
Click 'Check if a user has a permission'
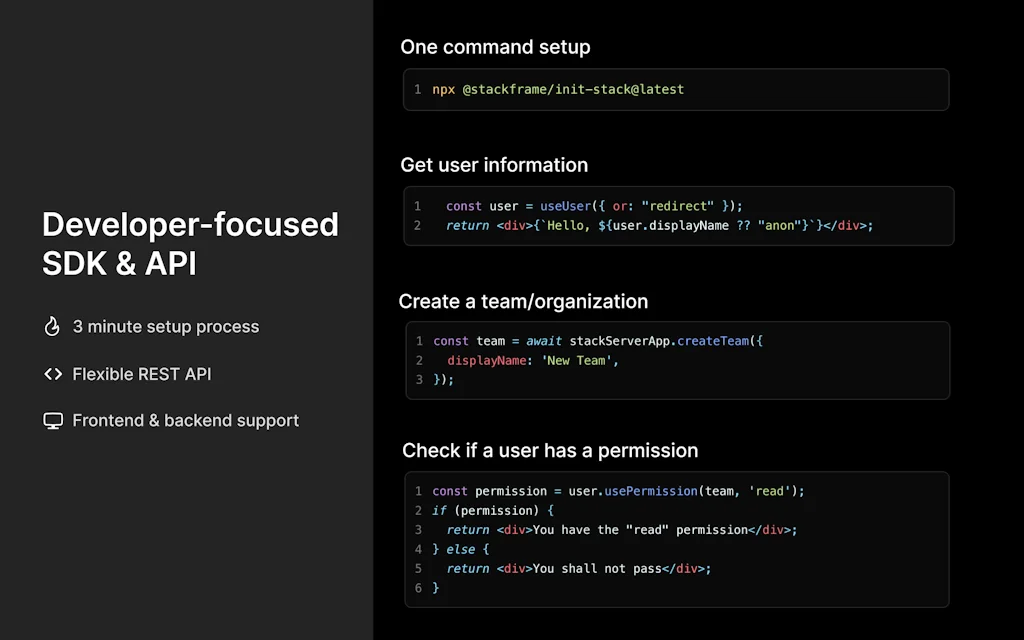pos(549,451)
